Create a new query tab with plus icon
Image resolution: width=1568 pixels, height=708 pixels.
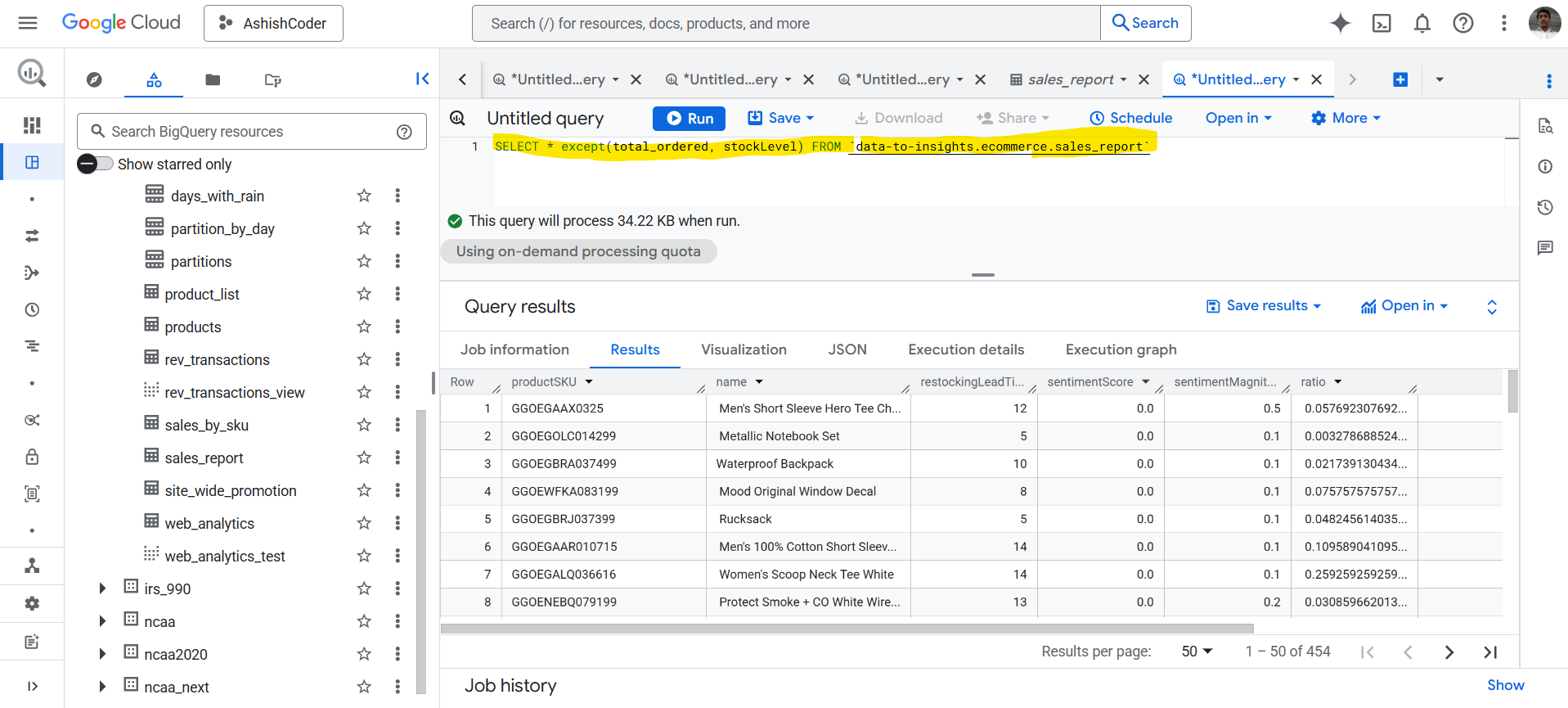click(x=1400, y=79)
